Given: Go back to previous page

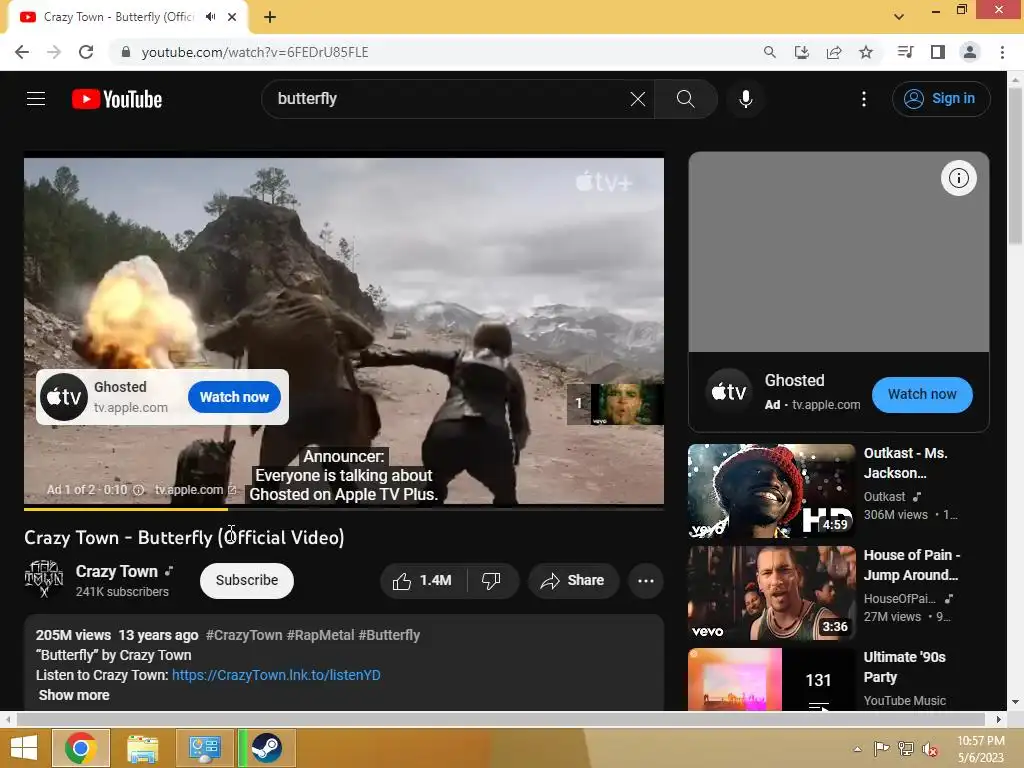Looking at the screenshot, I should pyautogui.click(x=22, y=52).
